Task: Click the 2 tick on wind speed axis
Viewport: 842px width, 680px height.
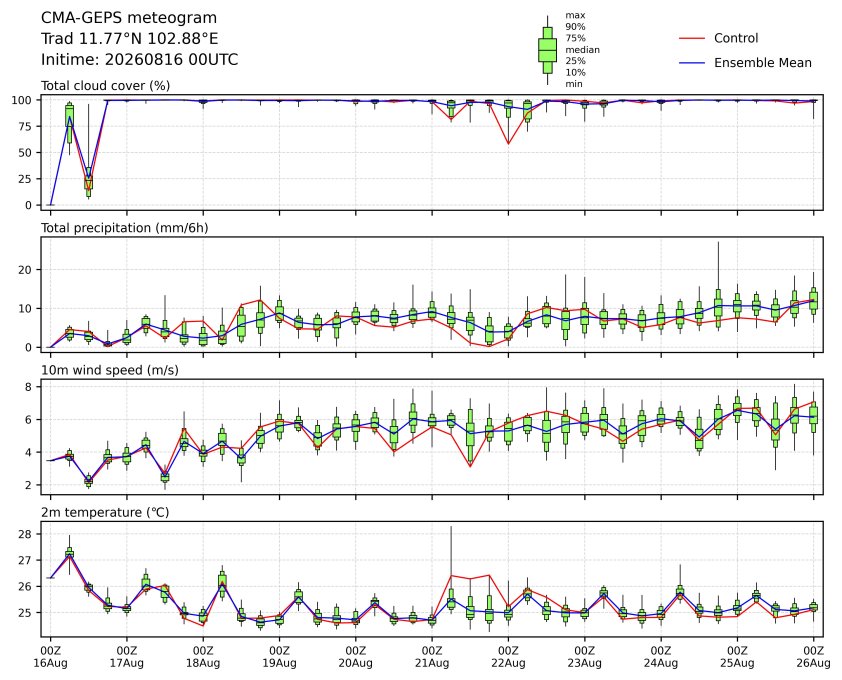Action: pos(29,485)
